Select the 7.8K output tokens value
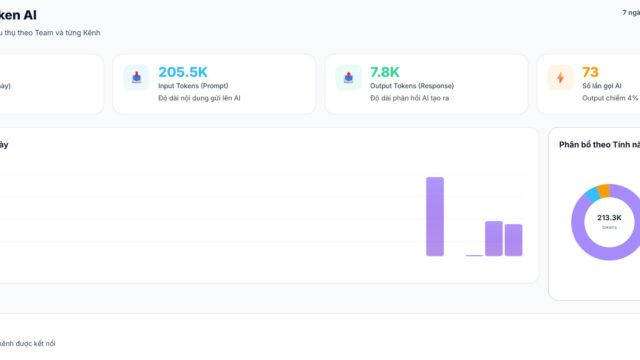The image size is (640, 360). [384, 72]
